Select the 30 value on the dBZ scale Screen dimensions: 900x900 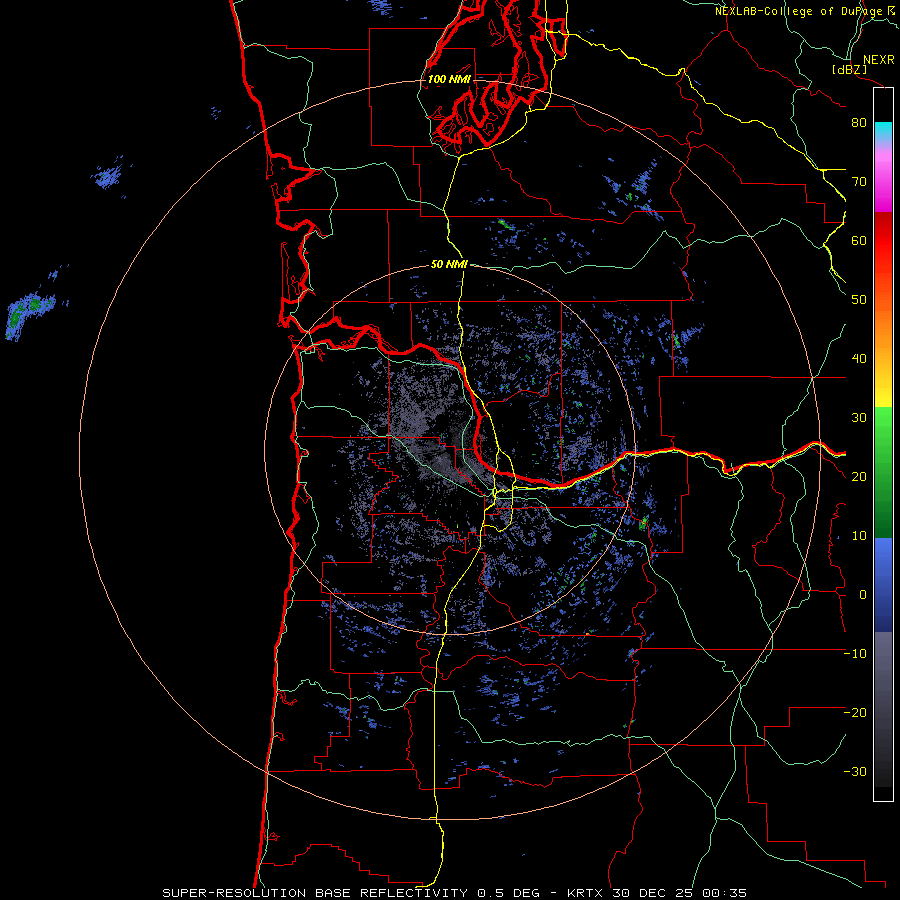(859, 418)
